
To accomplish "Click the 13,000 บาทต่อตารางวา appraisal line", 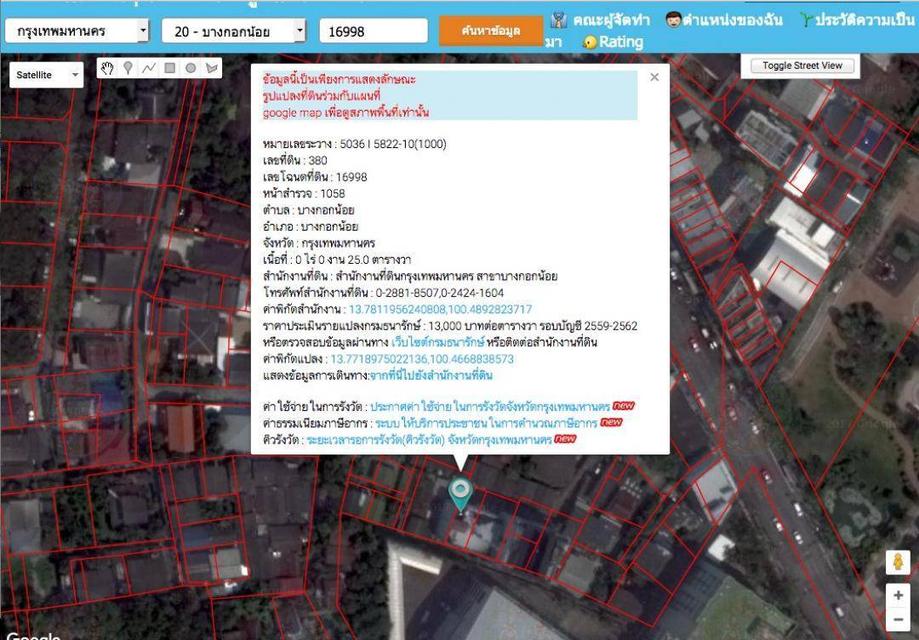I will click(450, 326).
